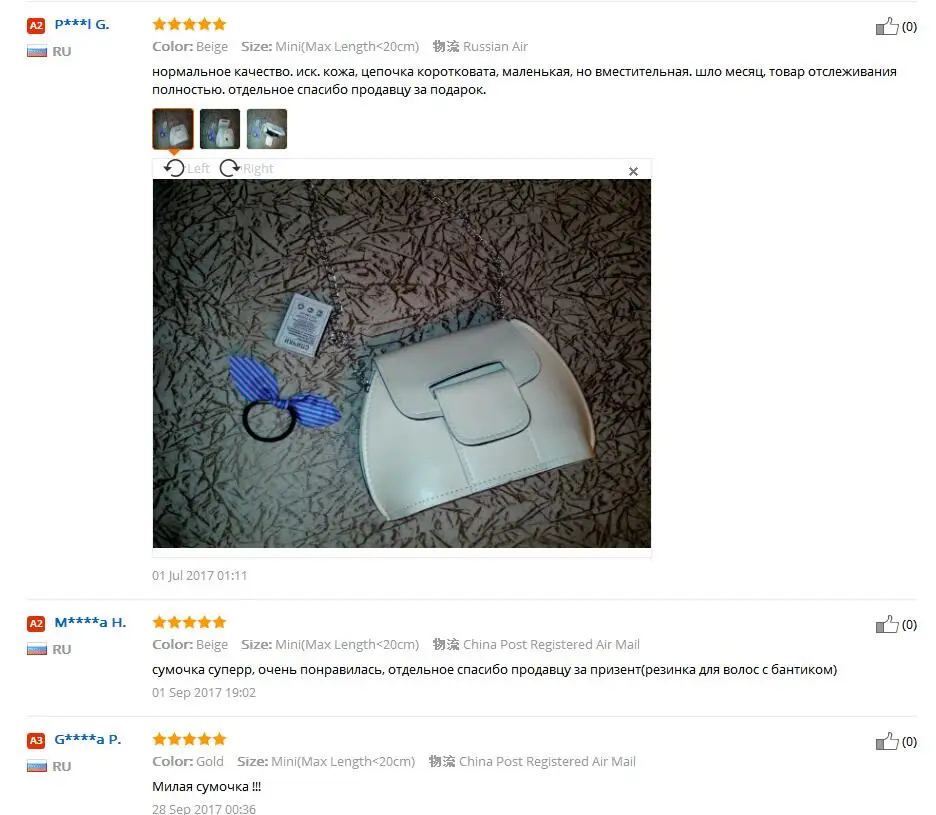Viewport: 936px width, 815px height.
Task: Open reviewer profile P***l G.
Action: 82,24
